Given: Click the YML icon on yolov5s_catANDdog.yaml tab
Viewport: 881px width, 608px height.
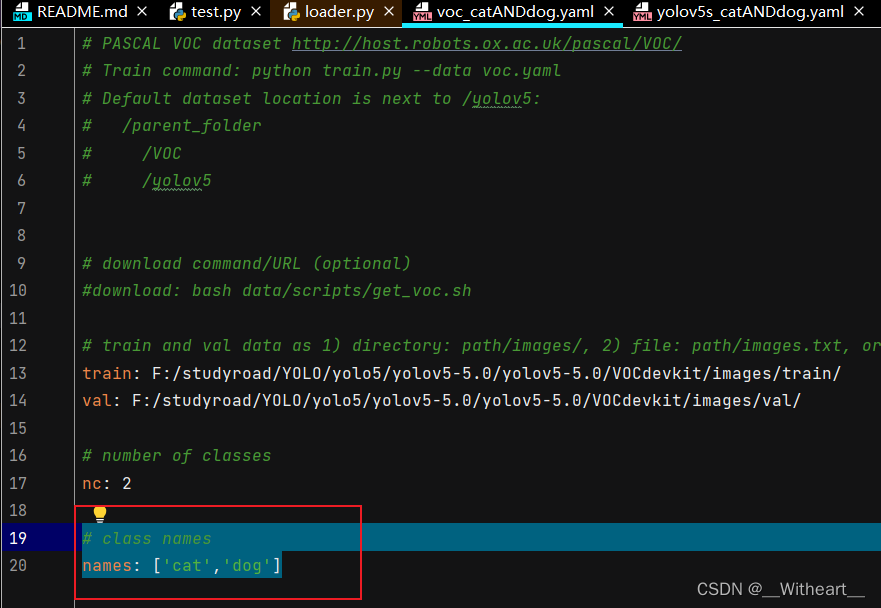Looking at the screenshot, I should (642, 12).
